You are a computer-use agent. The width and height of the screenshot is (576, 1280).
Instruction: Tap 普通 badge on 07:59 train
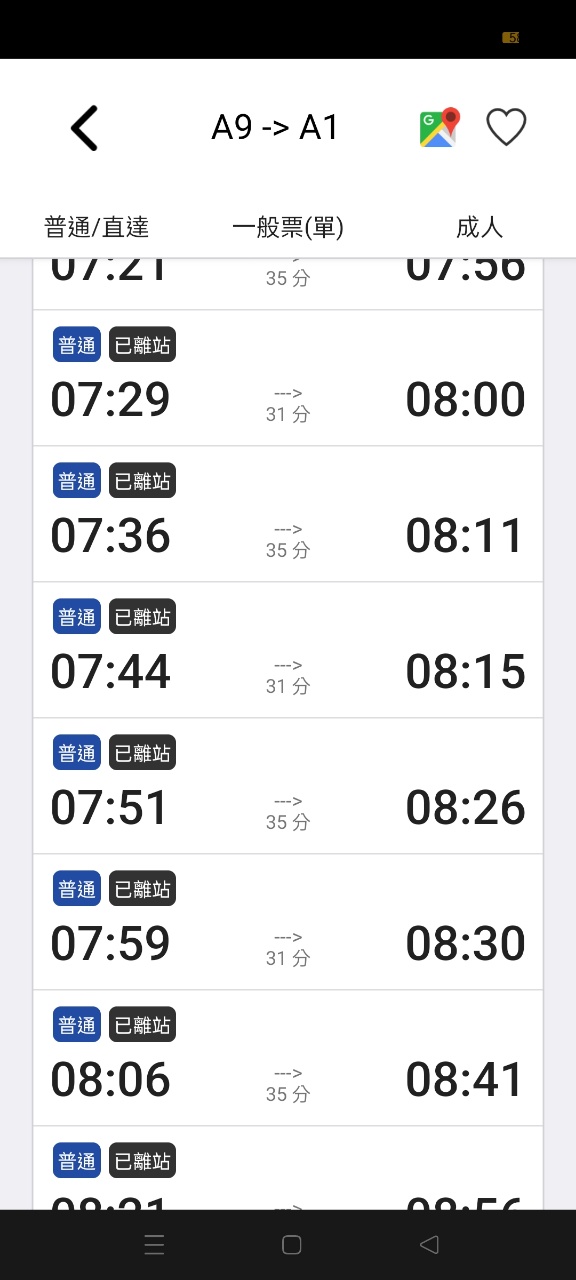(x=77, y=889)
